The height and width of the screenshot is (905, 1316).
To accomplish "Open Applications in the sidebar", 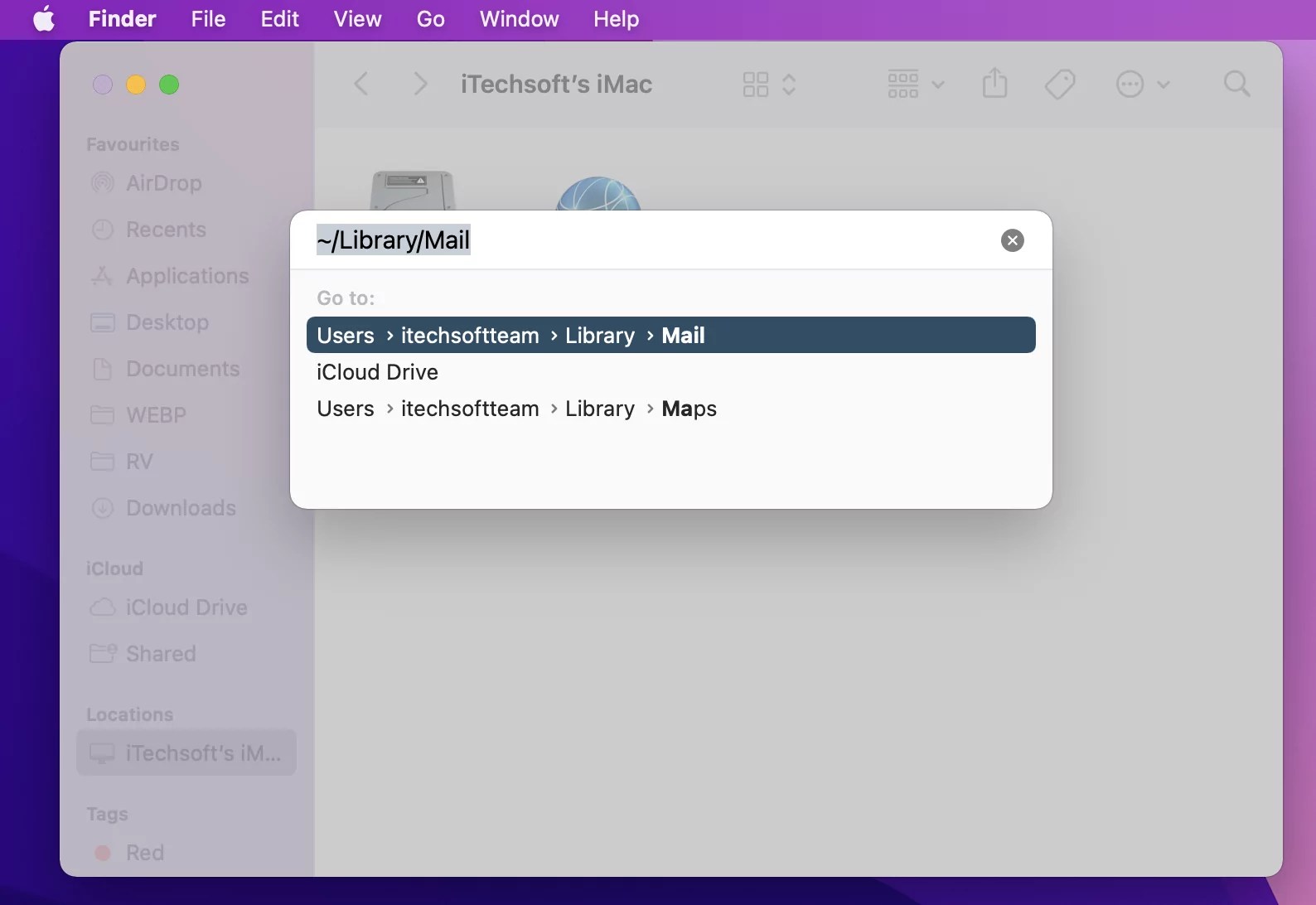I will click(x=187, y=276).
